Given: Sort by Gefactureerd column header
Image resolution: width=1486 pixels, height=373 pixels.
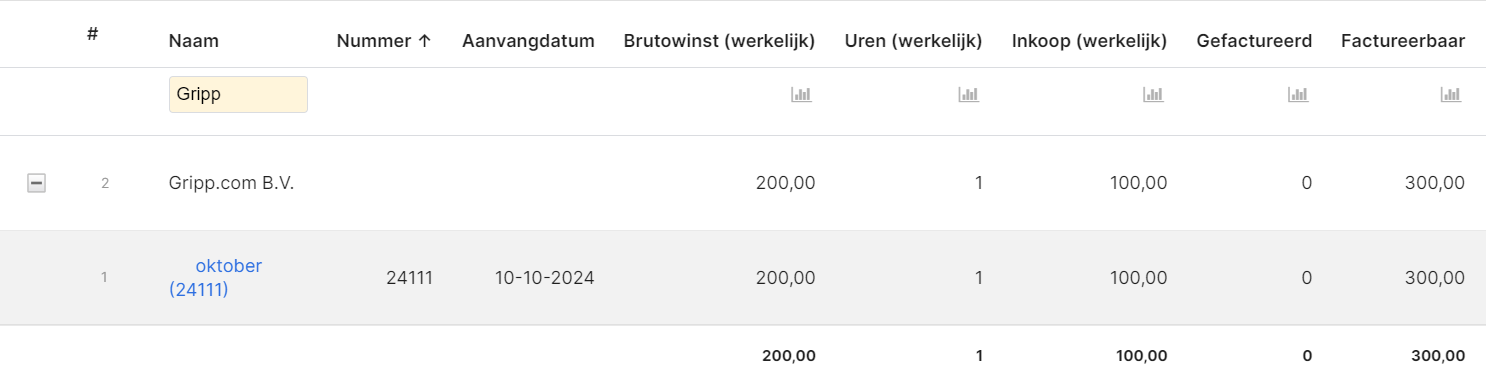Looking at the screenshot, I should pos(1254,41).
